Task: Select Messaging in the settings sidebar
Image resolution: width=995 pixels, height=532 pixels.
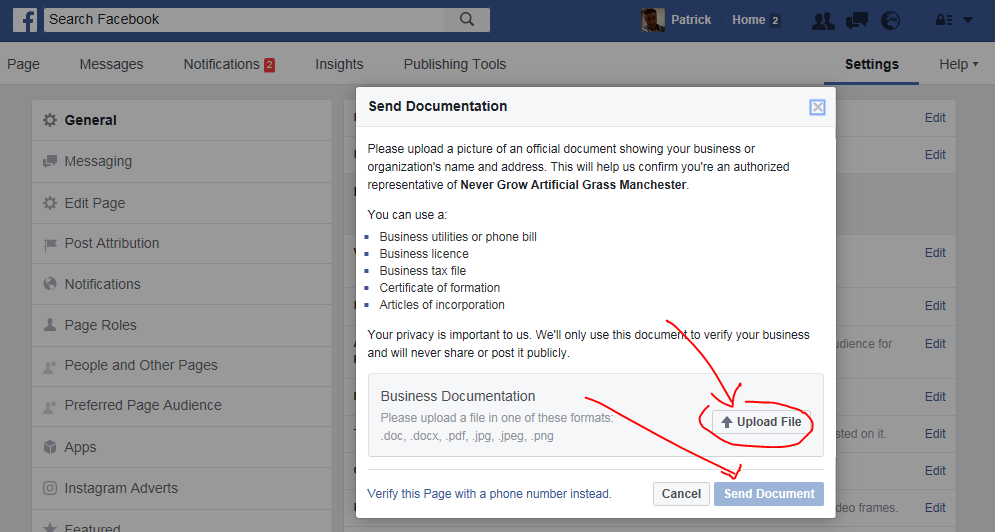Action: click(x=182, y=161)
